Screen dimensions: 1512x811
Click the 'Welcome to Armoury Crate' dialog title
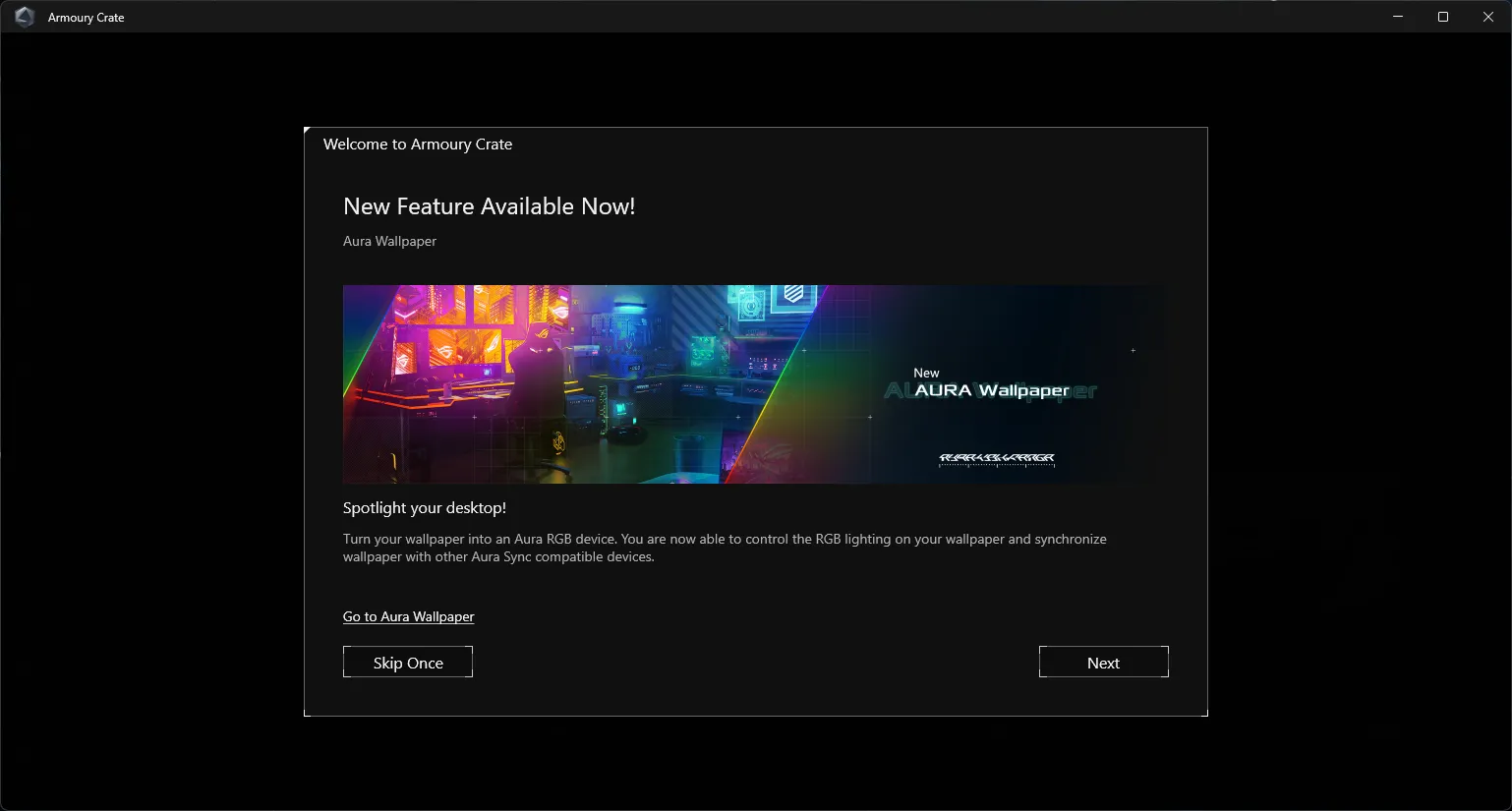(418, 145)
